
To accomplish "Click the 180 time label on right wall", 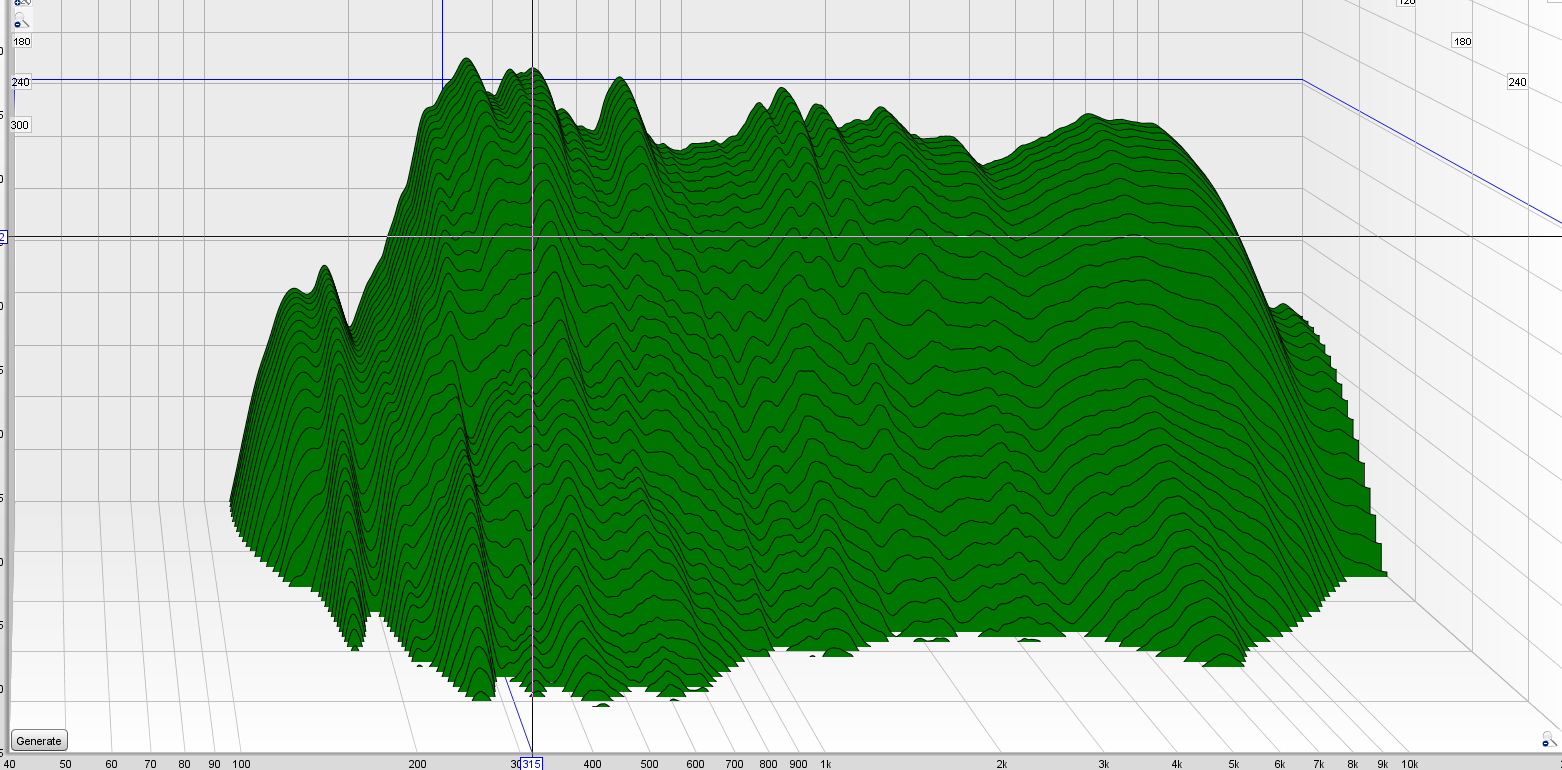I will (1462, 41).
